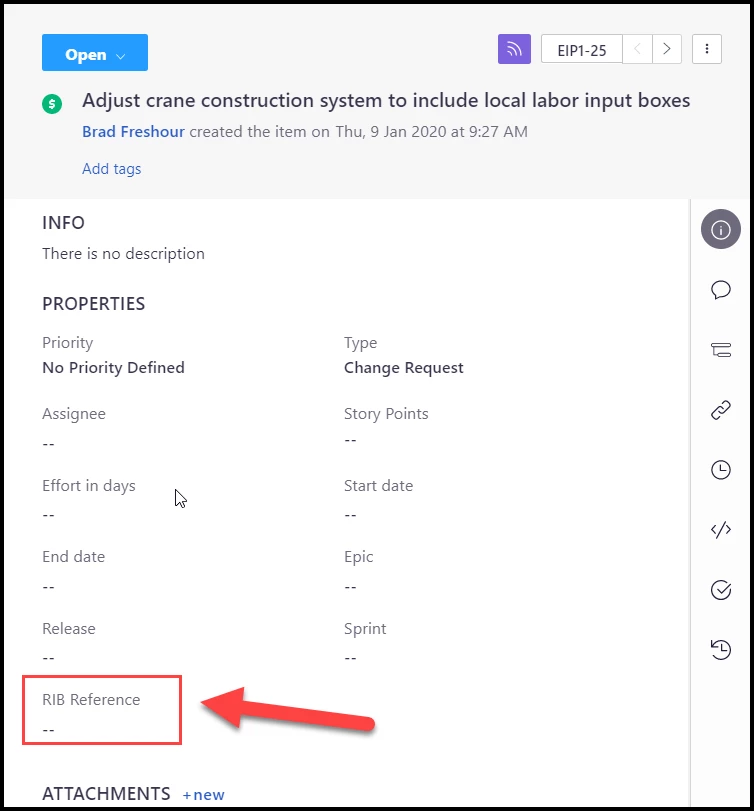Open the subitems list icon in sidebar
The image size is (754, 811).
(x=720, y=350)
